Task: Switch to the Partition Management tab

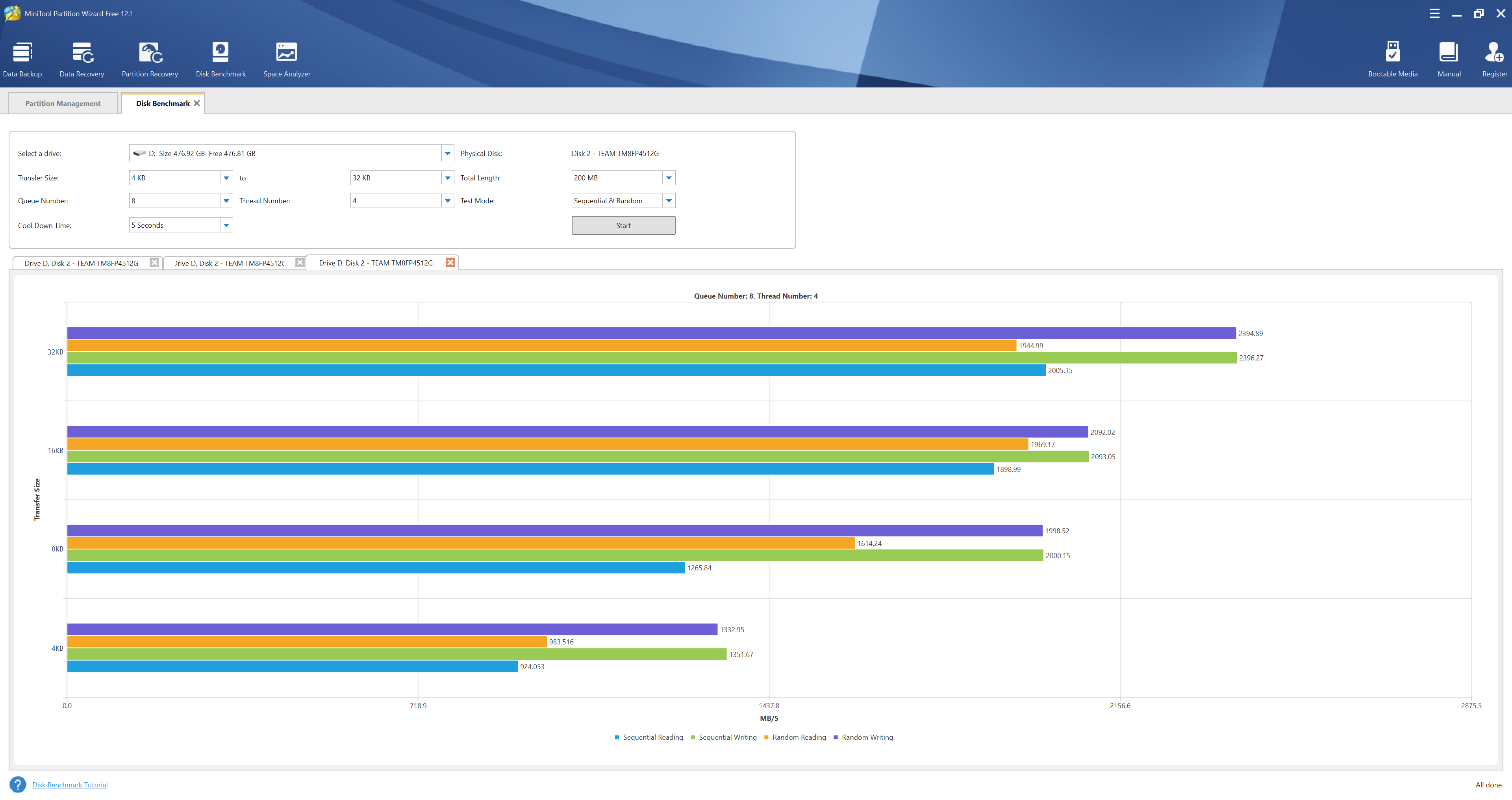Action: [63, 103]
